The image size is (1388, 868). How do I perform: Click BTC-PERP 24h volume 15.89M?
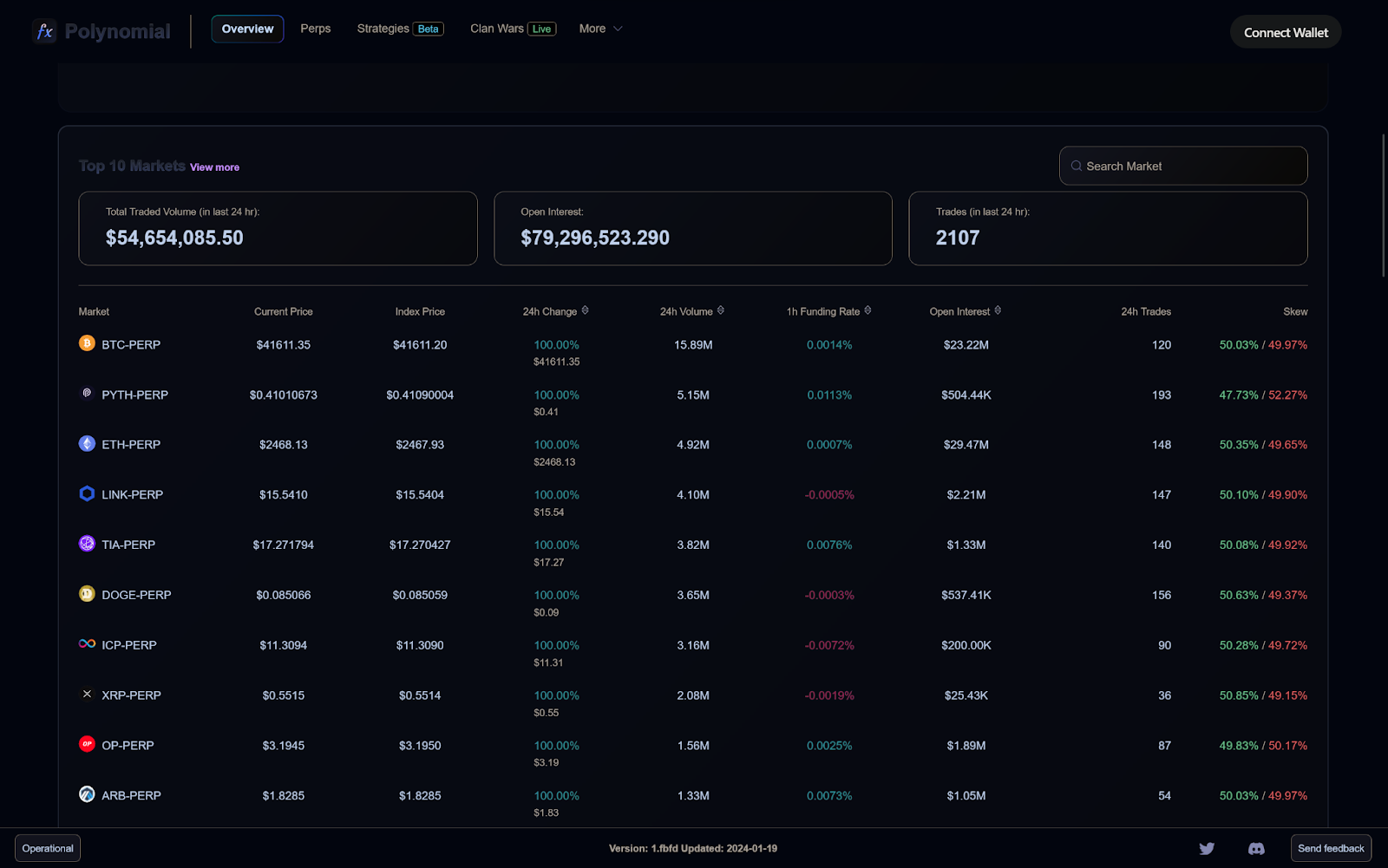693,345
